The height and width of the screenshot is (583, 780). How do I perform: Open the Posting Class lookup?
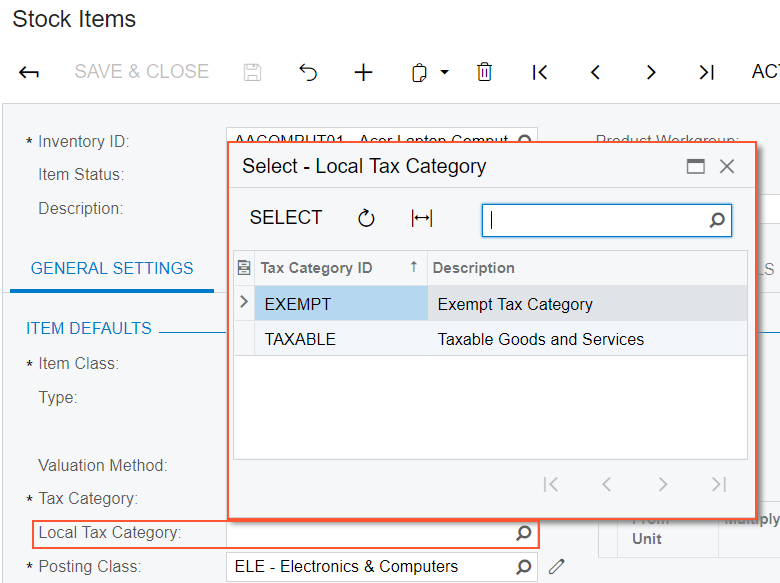(523, 567)
